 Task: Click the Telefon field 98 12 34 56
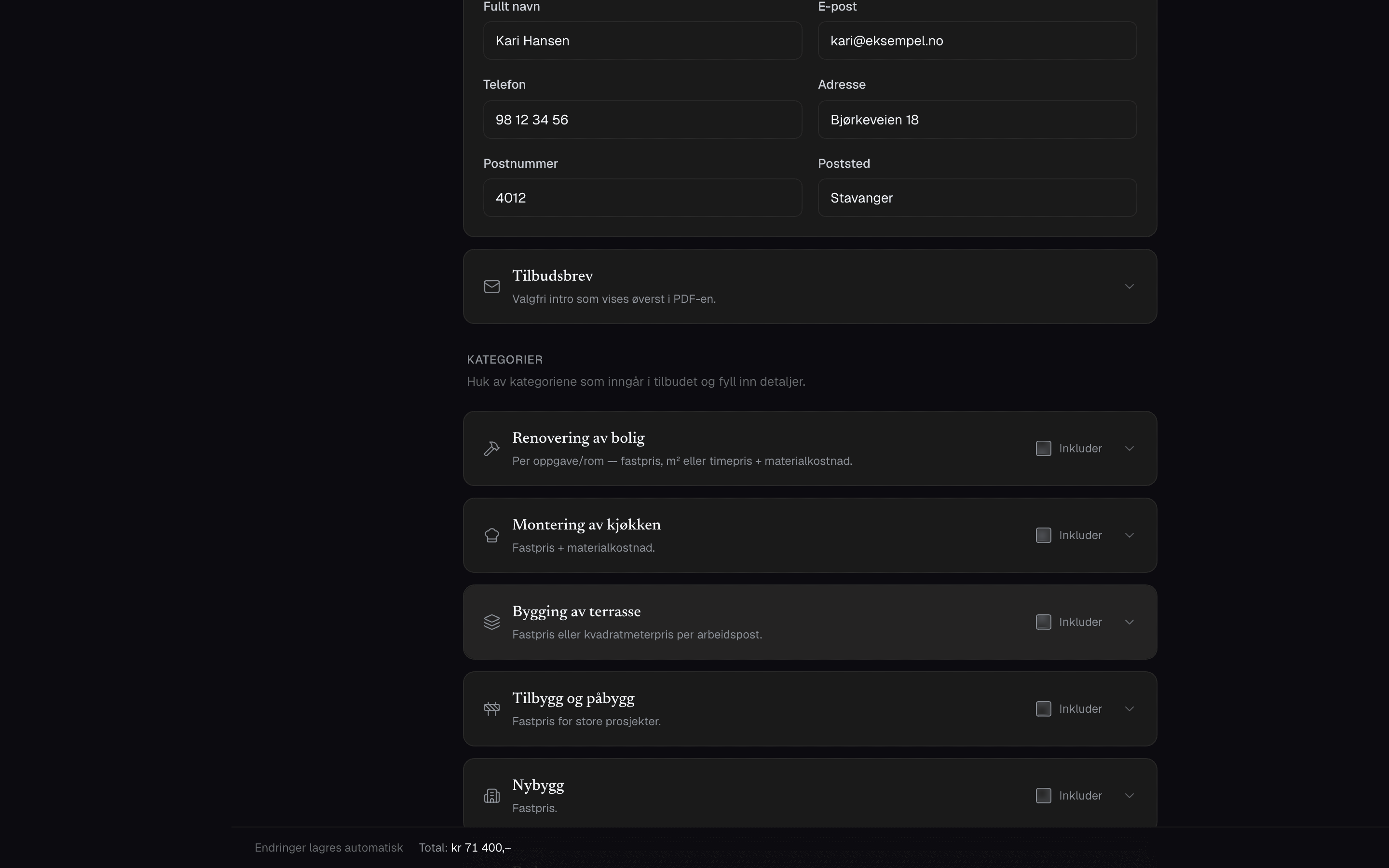point(642,120)
